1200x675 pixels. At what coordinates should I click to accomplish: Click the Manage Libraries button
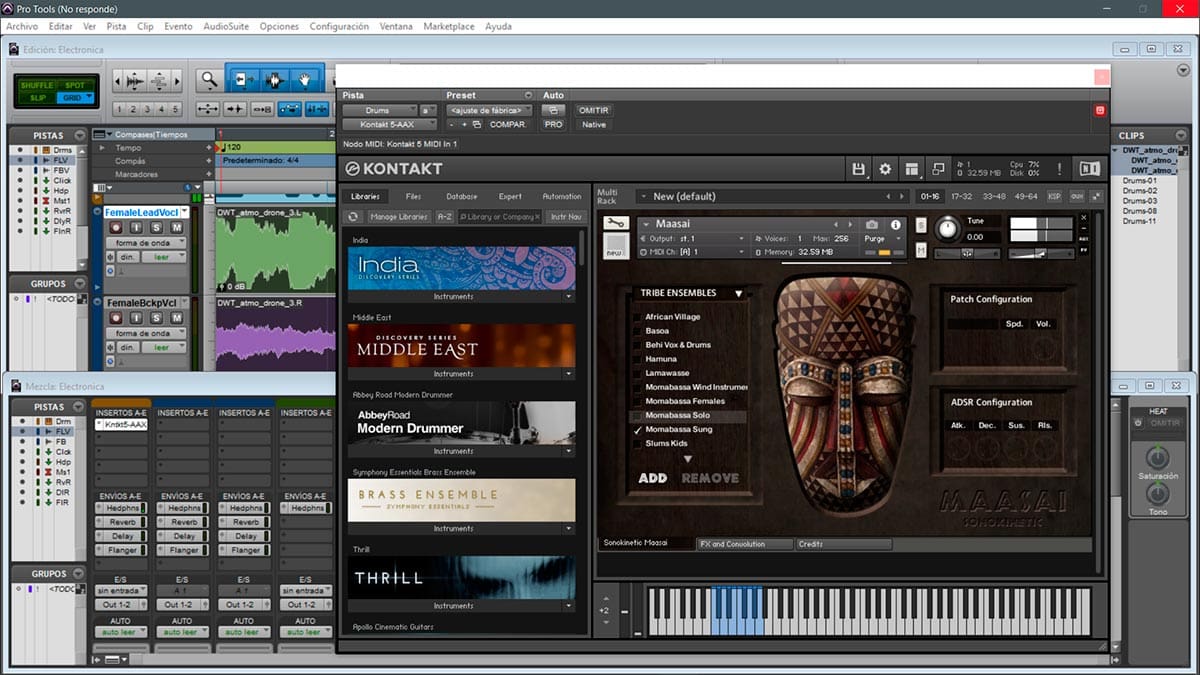pos(398,216)
